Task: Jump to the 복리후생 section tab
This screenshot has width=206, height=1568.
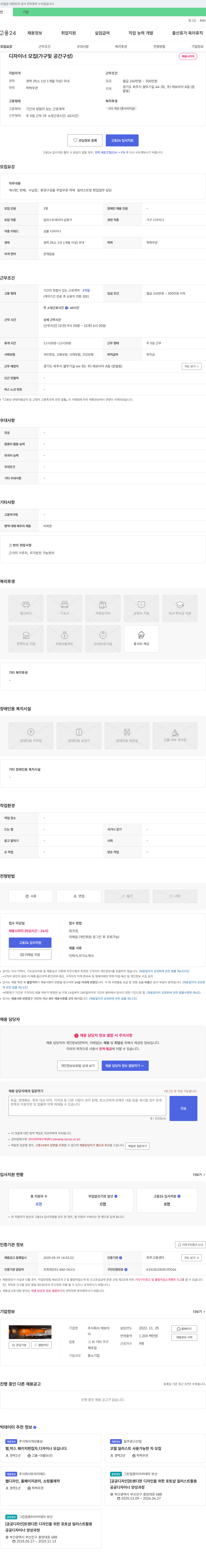Action: click(121, 46)
